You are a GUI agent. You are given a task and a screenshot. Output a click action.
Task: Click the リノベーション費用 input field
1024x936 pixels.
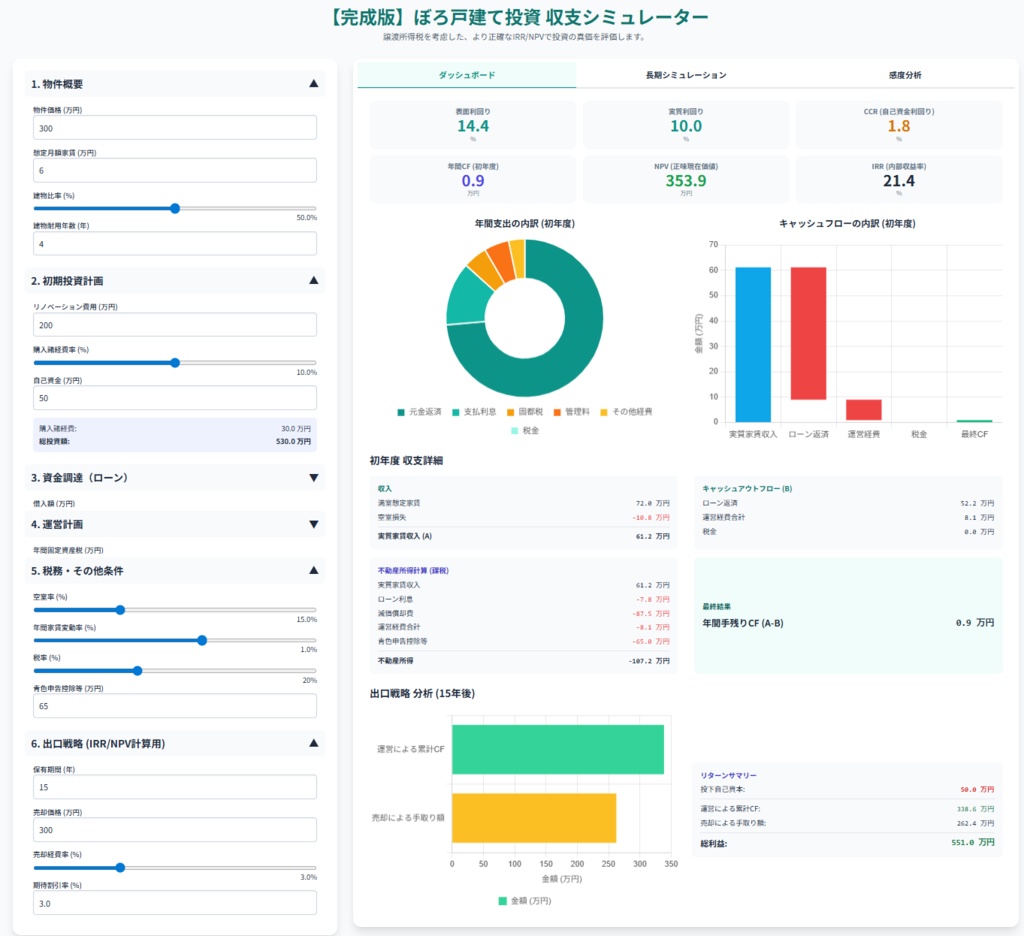tap(175, 325)
